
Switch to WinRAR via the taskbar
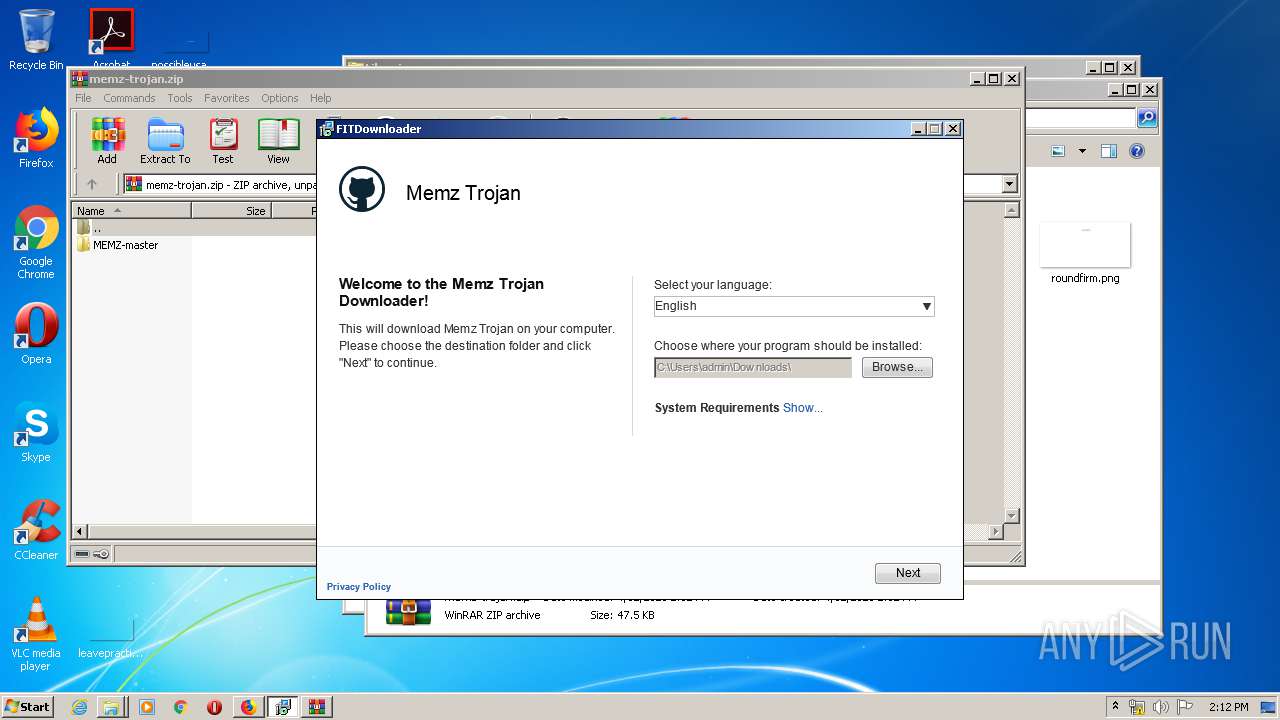(x=316, y=707)
